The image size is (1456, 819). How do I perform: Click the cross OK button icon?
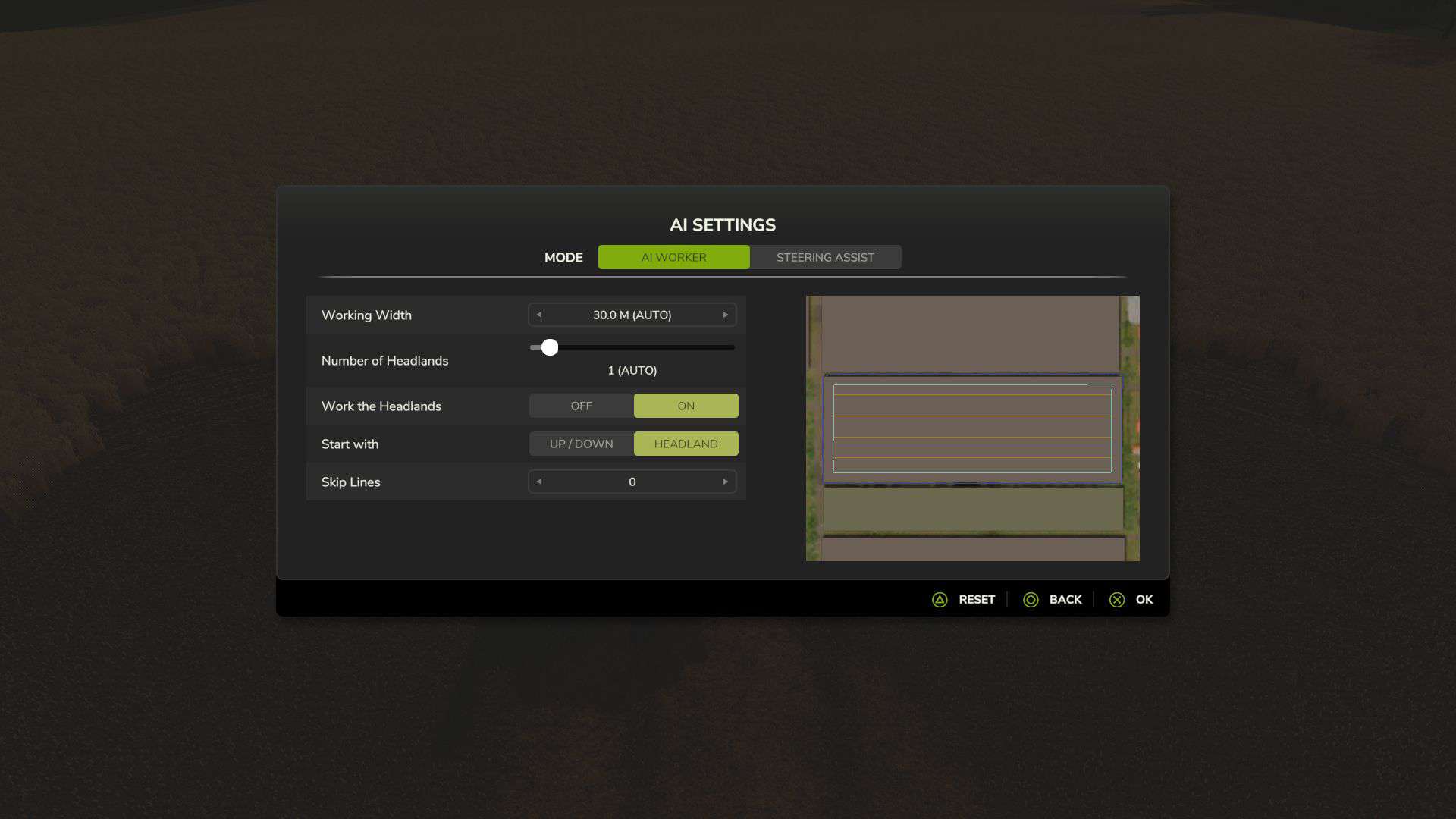coord(1117,600)
